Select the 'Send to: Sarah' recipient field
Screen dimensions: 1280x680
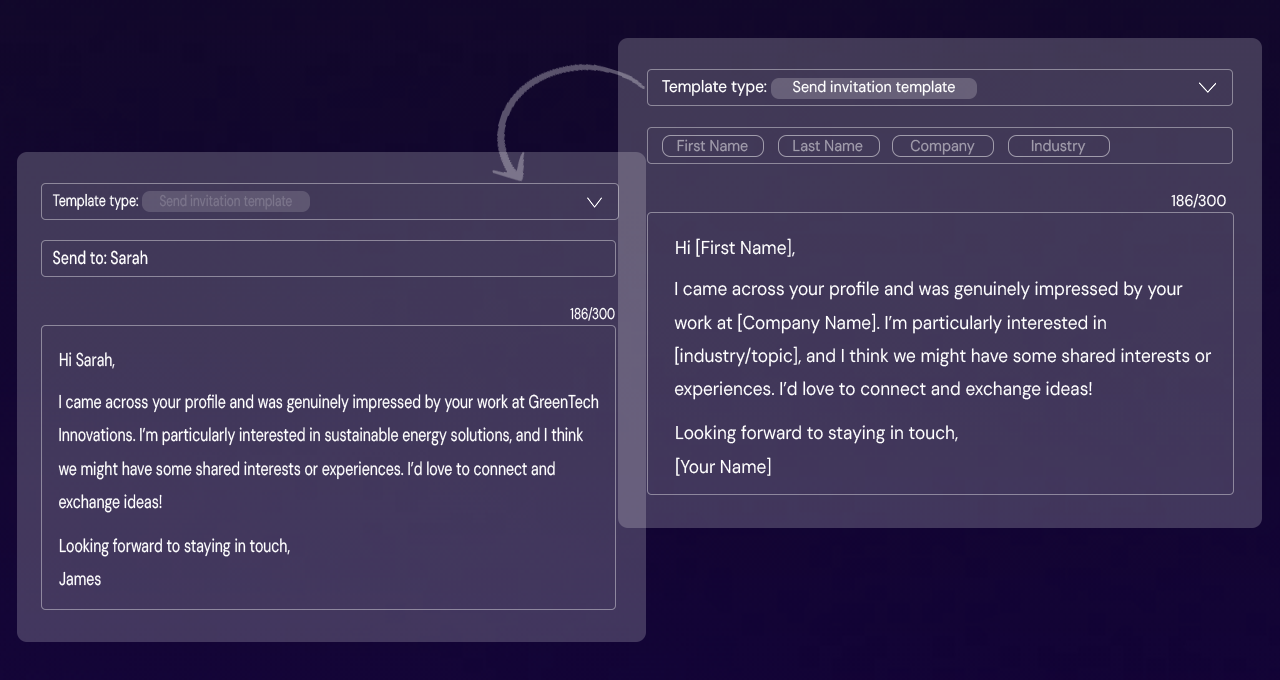328,258
